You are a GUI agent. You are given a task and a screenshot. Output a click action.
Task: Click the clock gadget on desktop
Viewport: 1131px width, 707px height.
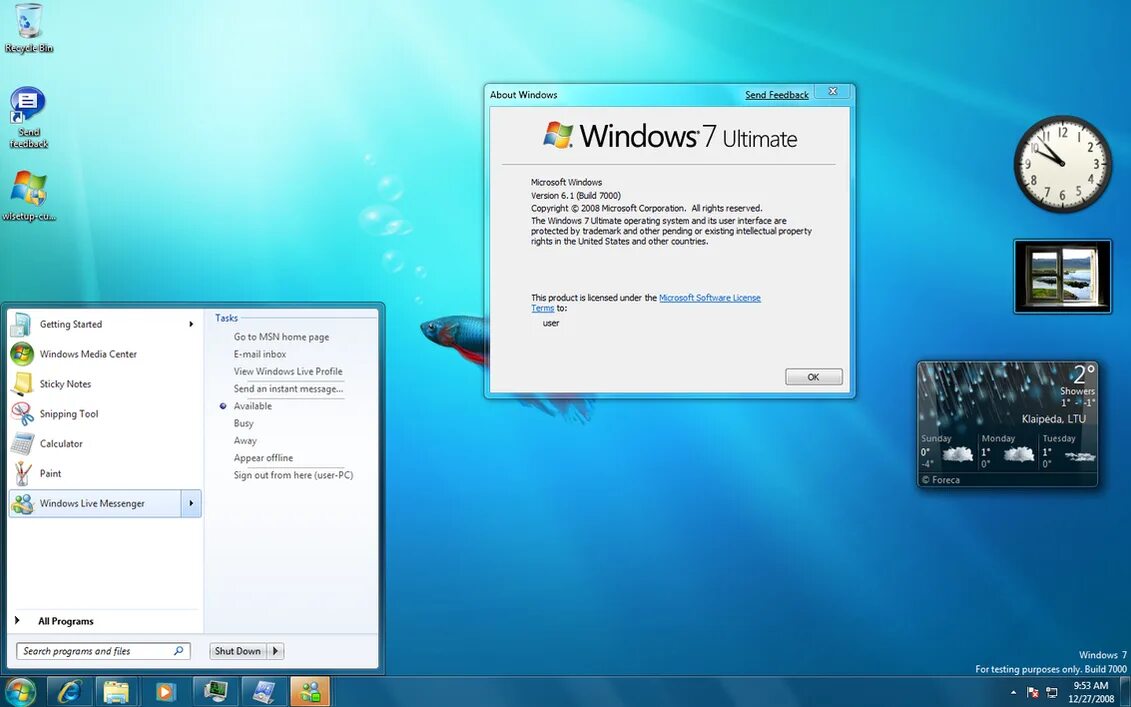(1062, 164)
